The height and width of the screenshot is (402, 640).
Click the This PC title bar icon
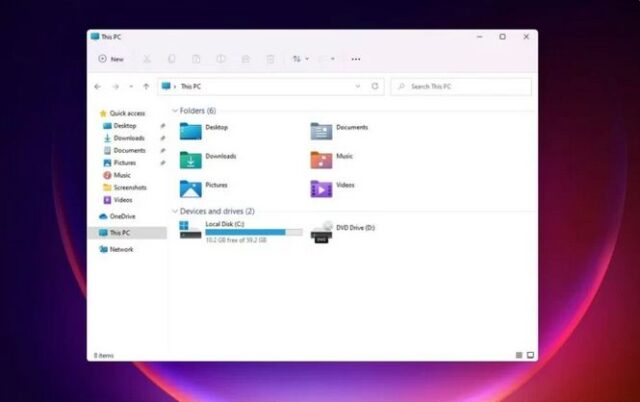95,37
